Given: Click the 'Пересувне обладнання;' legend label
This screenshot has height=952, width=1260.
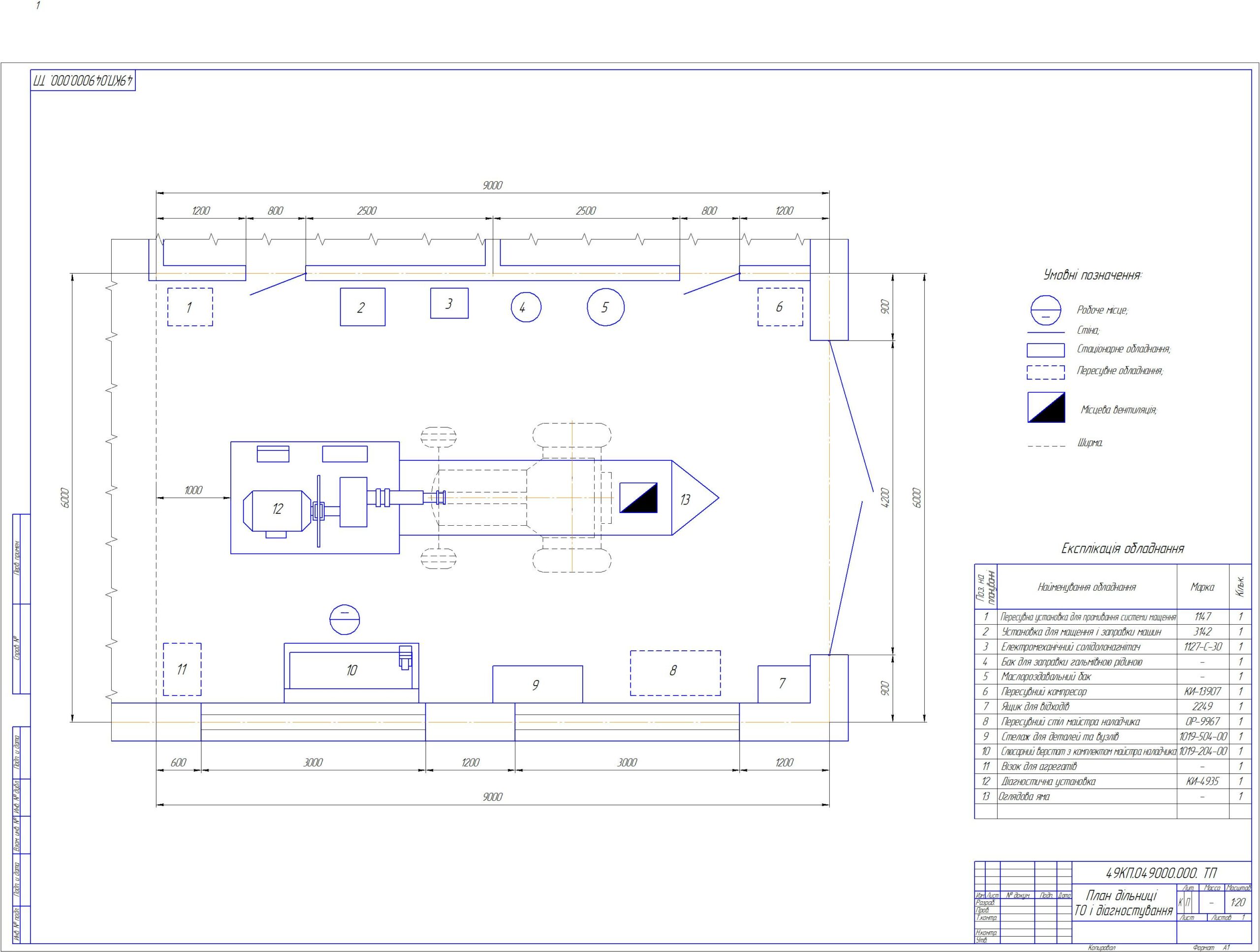Looking at the screenshot, I should [x=1120, y=371].
